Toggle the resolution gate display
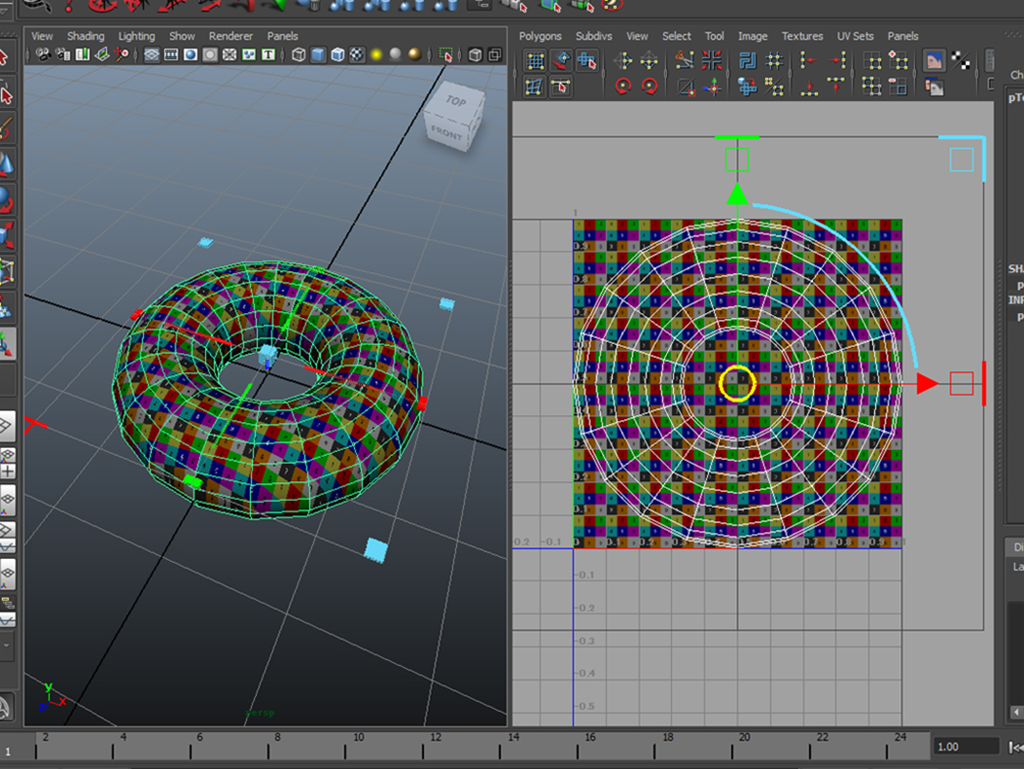Screen dimensions: 1024x769 [191, 55]
